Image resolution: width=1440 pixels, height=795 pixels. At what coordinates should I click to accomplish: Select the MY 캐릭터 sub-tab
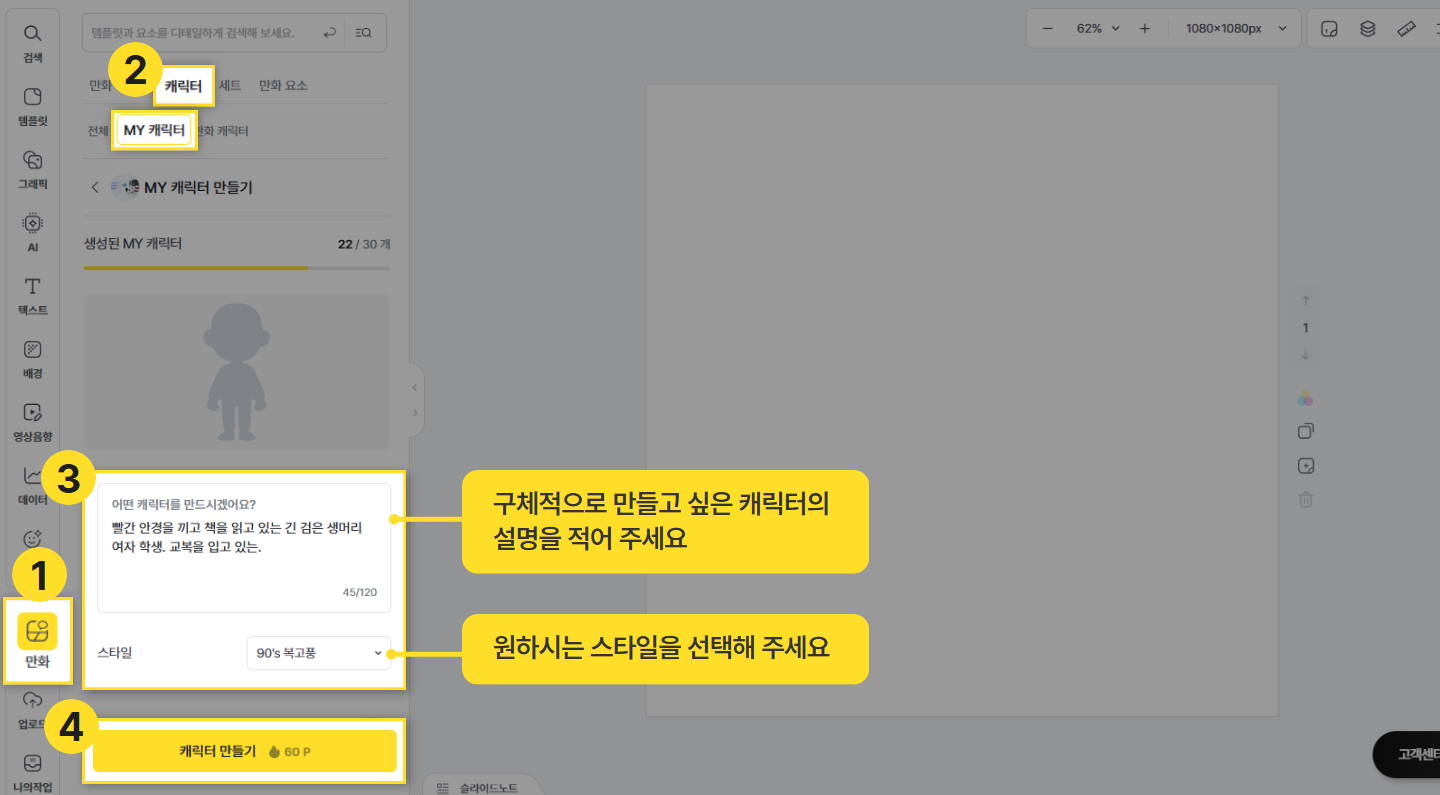click(154, 131)
